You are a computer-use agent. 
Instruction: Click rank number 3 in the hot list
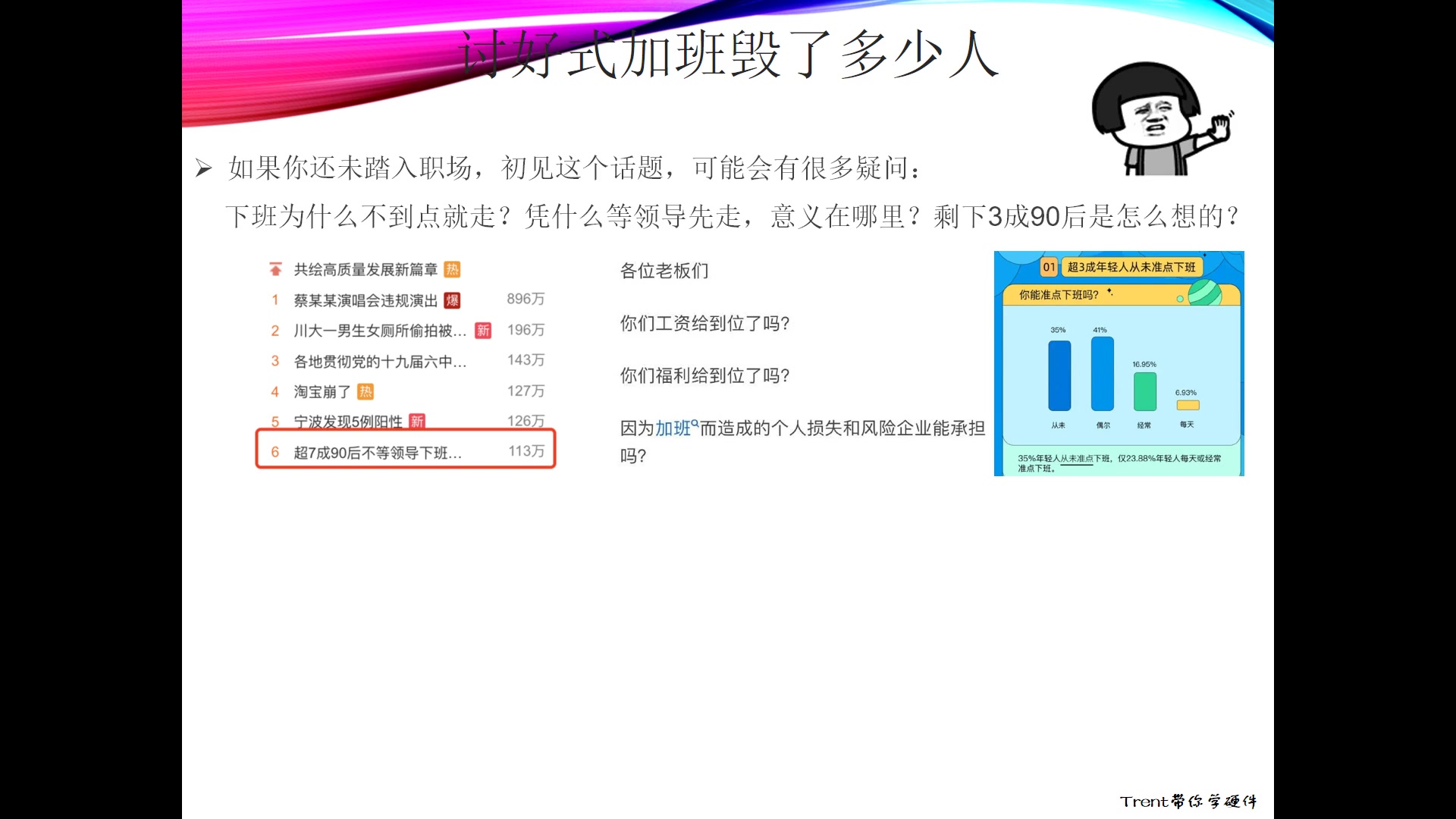coord(275,361)
